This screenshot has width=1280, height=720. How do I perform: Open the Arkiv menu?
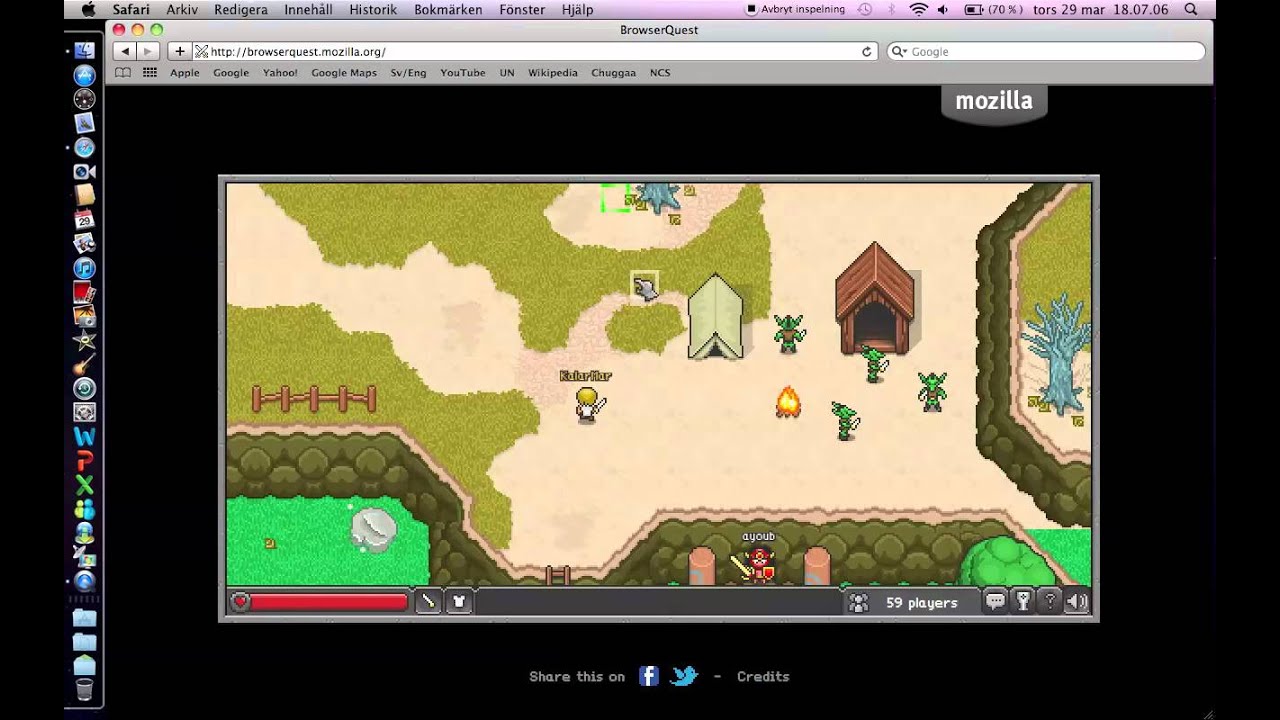(182, 9)
